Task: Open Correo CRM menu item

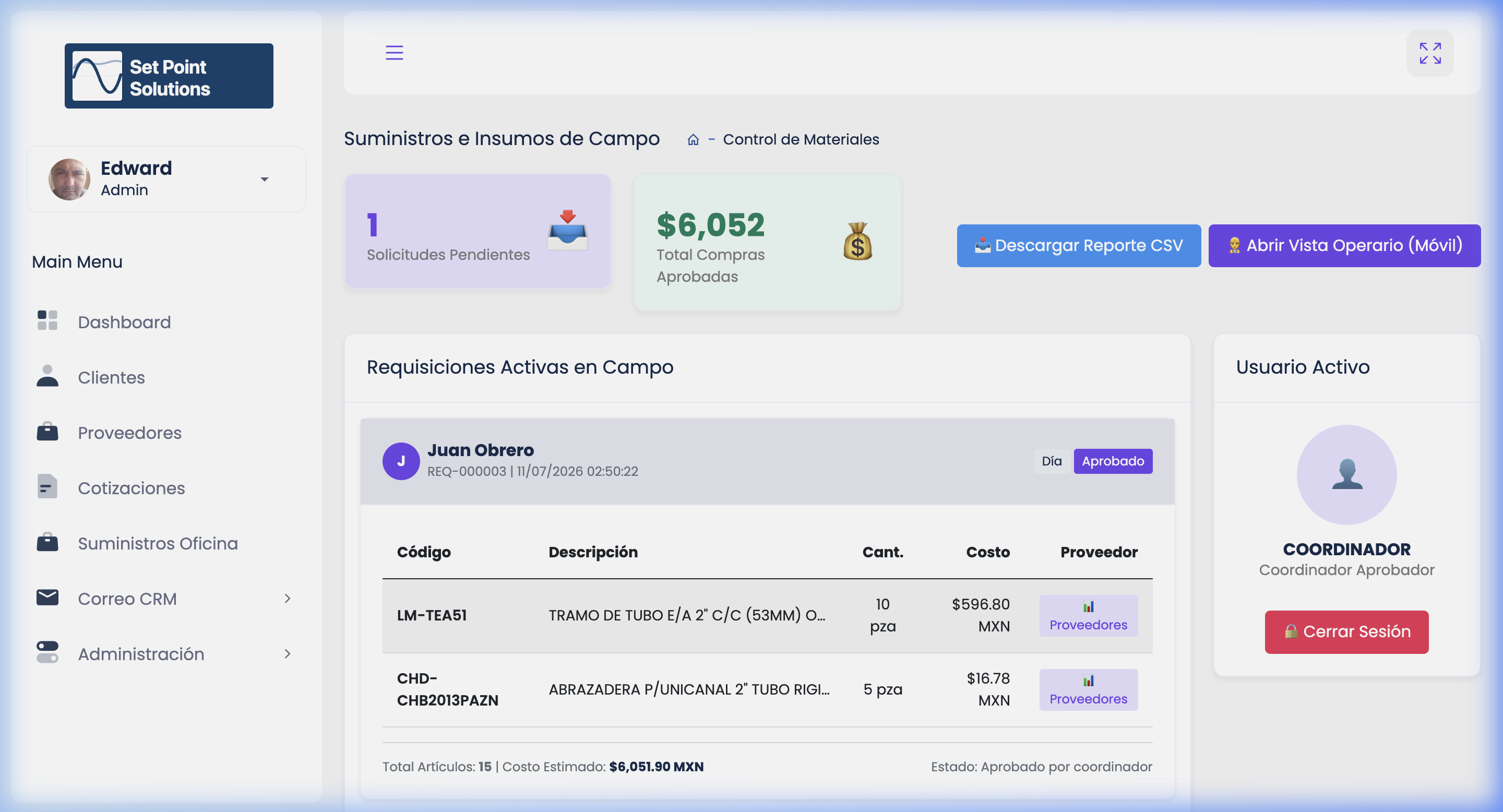Action: coord(127,599)
